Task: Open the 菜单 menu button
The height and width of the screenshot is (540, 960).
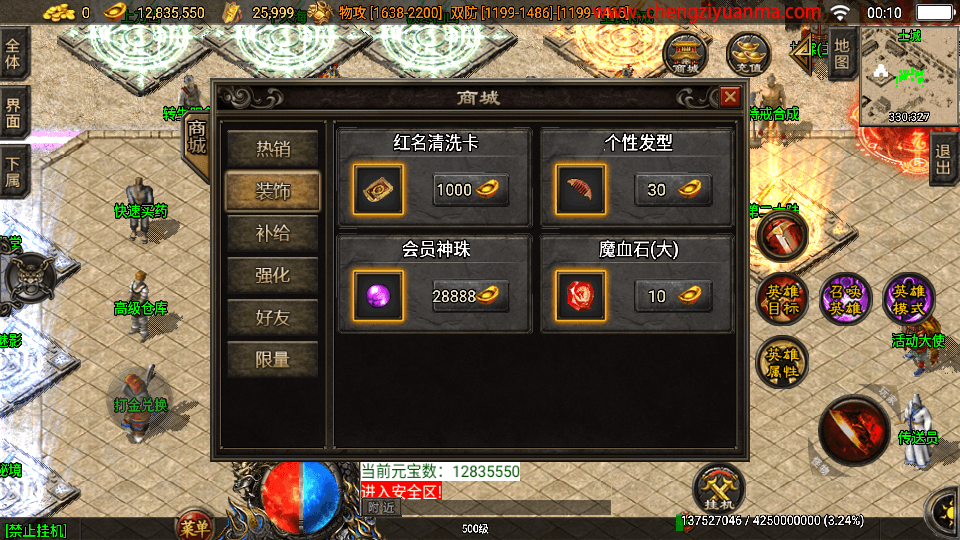Action: (x=195, y=527)
